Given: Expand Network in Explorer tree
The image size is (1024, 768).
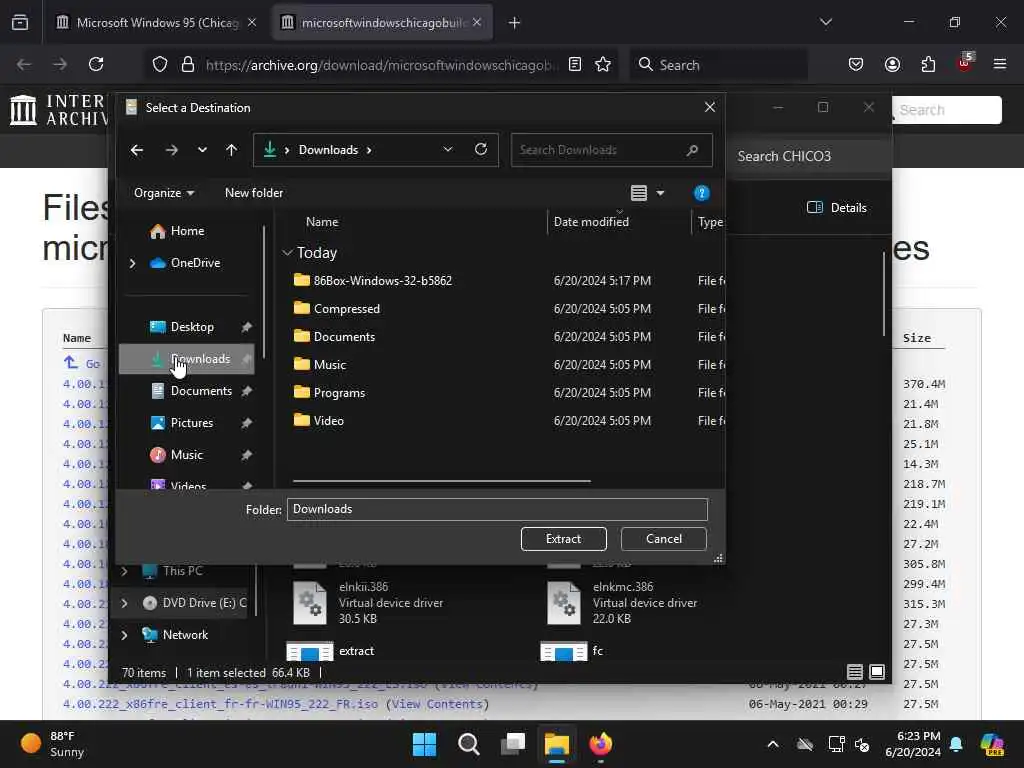Looking at the screenshot, I should pos(125,635).
